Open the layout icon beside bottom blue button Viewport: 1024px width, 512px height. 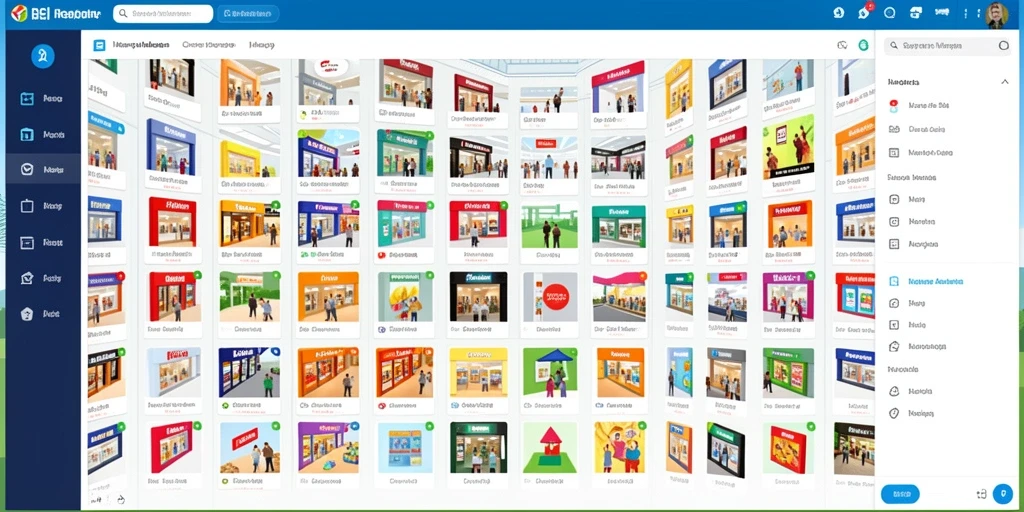pos(980,494)
